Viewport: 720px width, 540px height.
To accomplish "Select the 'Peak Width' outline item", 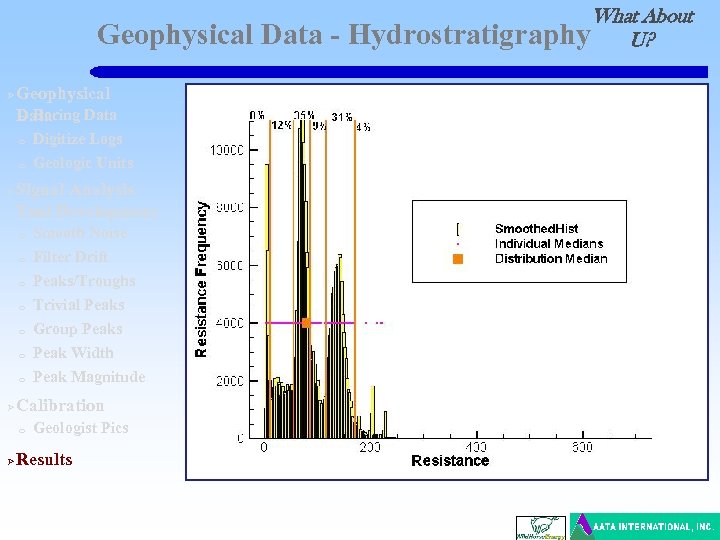I will (x=73, y=353).
